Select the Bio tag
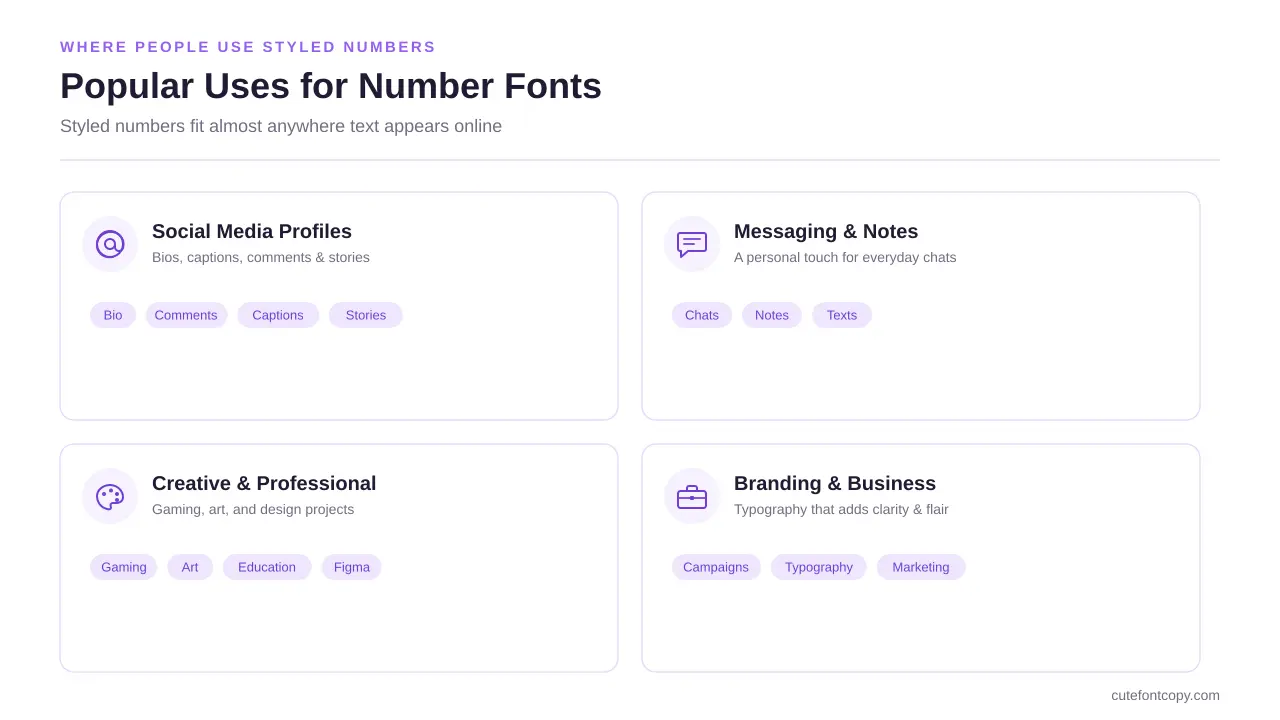Image resolution: width=1280 pixels, height=720 pixels. (x=113, y=315)
